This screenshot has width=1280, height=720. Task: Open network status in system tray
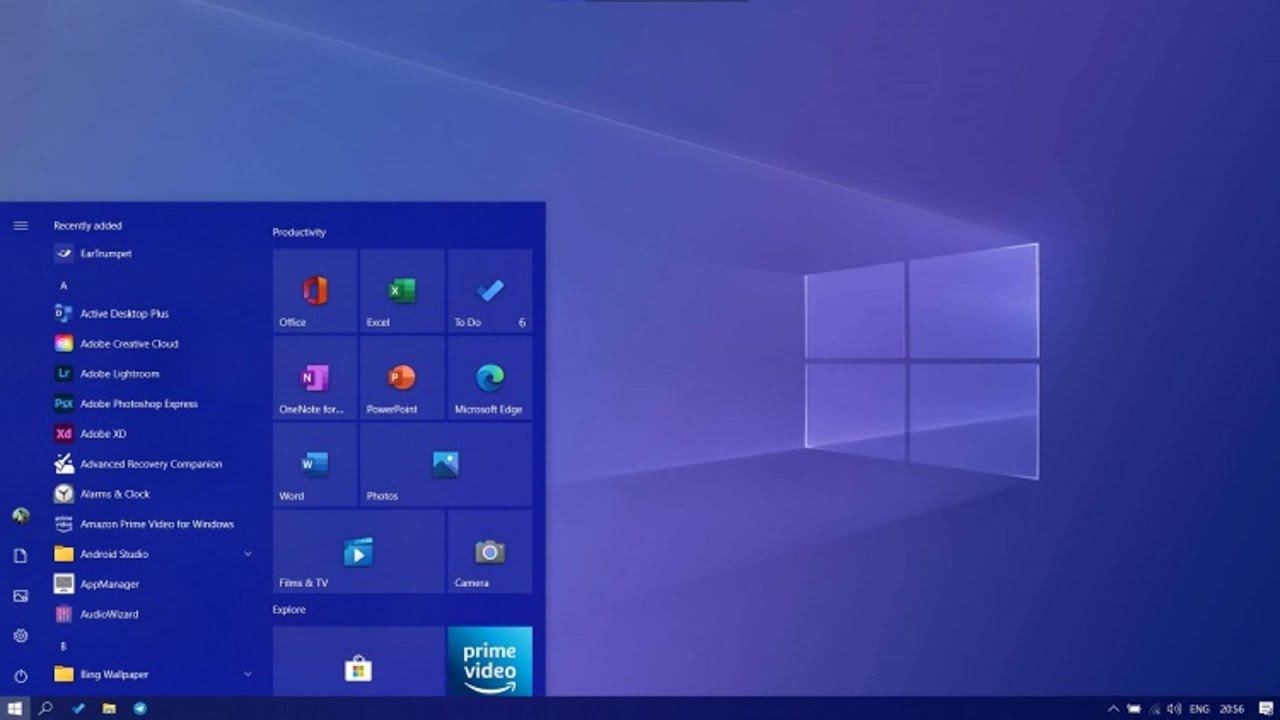1154,709
